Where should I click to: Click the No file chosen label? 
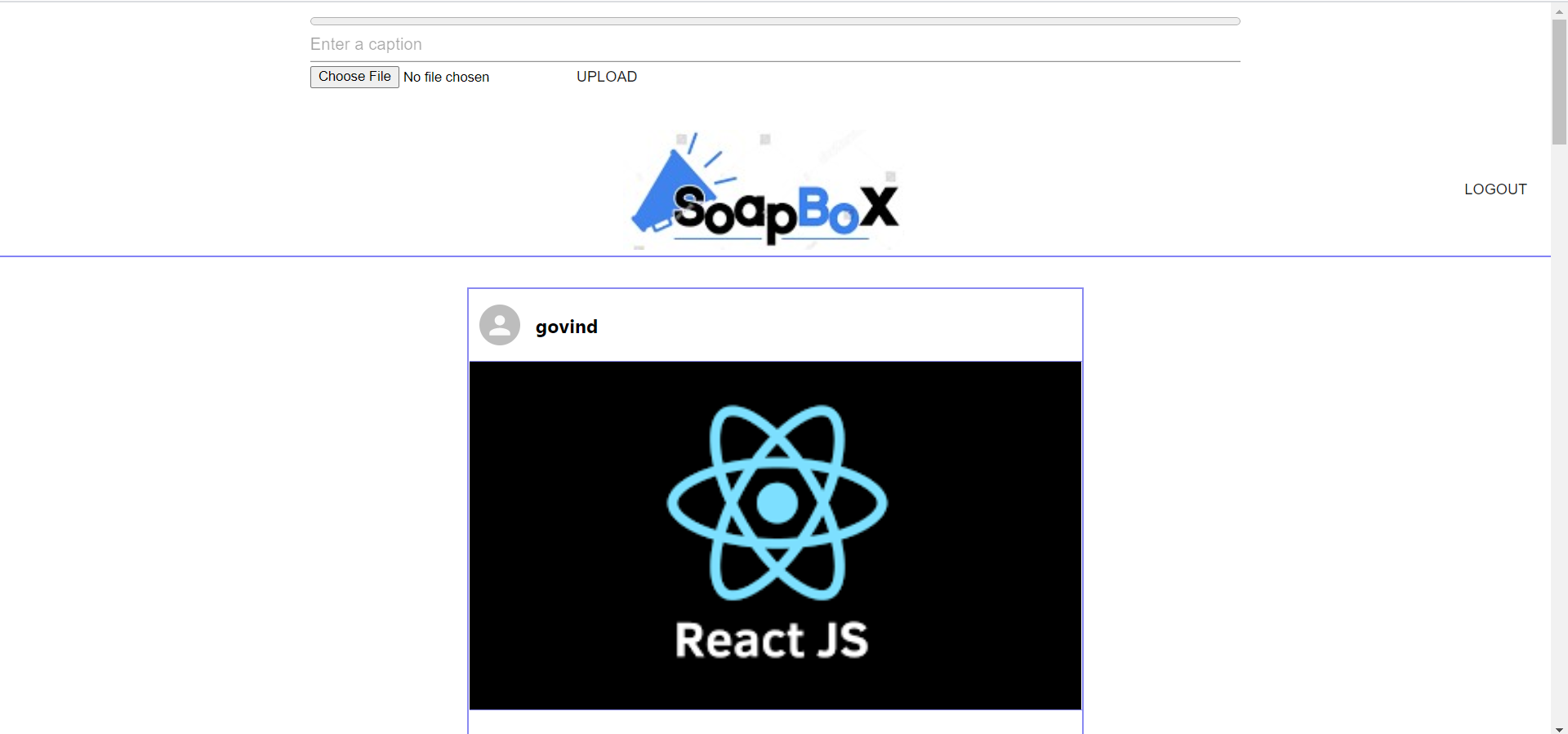point(447,77)
